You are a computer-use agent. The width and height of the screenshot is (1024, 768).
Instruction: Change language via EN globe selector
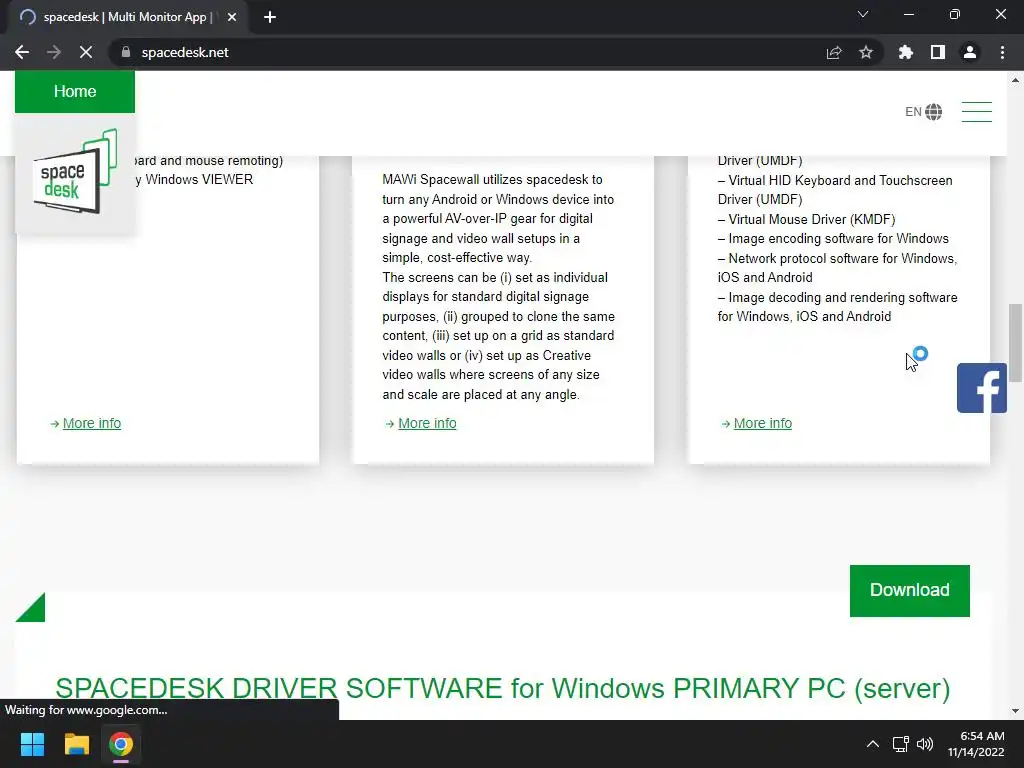point(923,112)
